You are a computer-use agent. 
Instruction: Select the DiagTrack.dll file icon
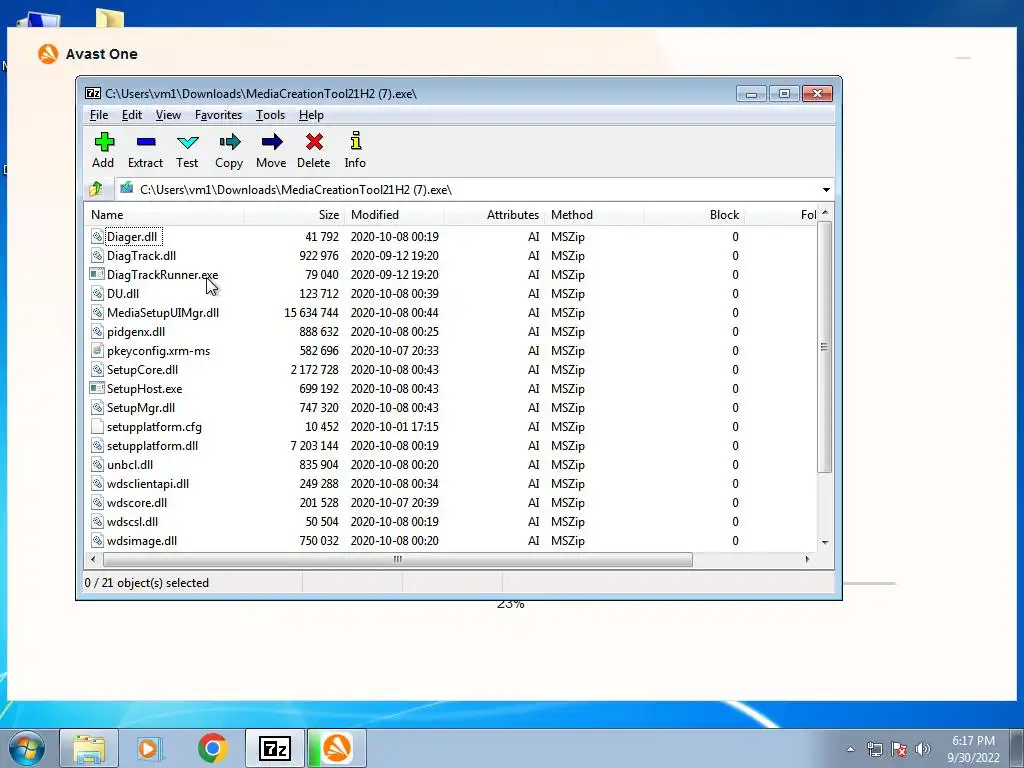click(97, 255)
